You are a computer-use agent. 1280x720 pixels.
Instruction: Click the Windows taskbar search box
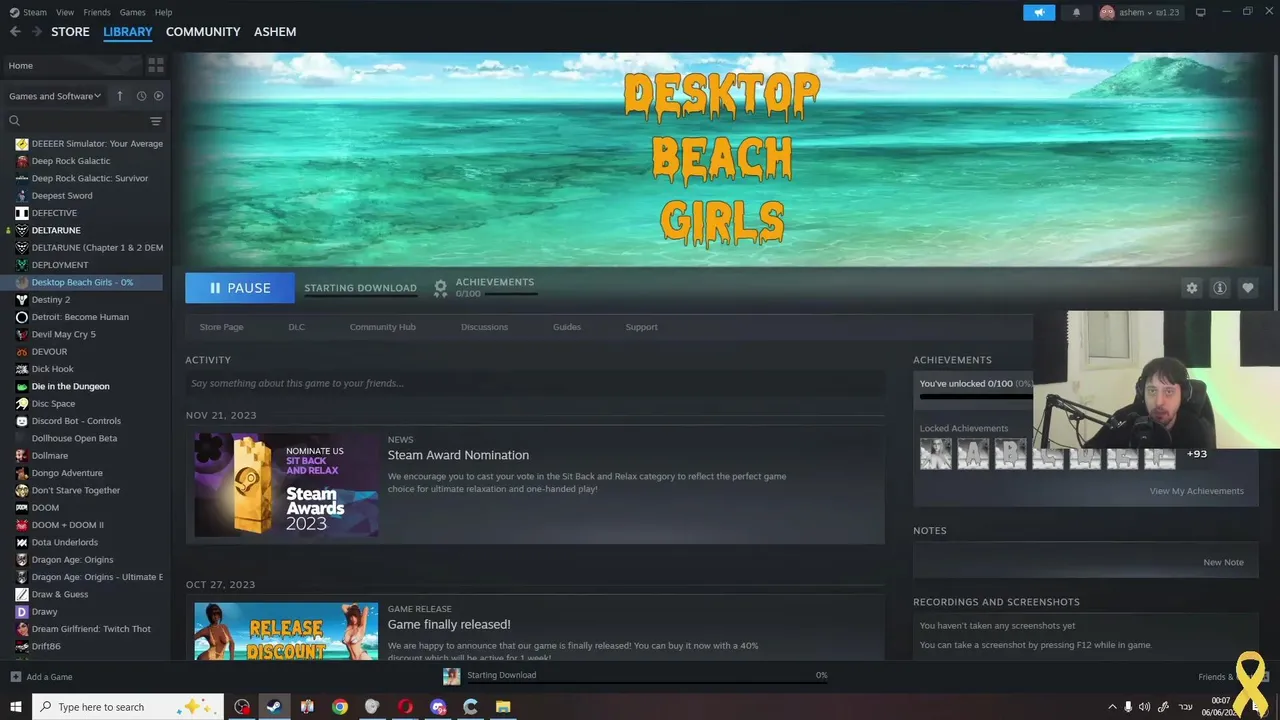(x=126, y=707)
